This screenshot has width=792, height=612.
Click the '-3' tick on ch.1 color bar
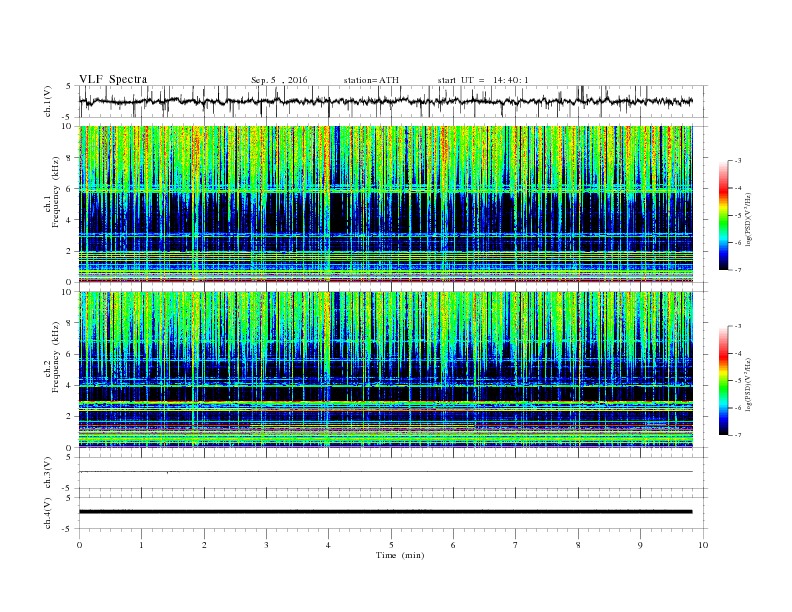point(737,161)
